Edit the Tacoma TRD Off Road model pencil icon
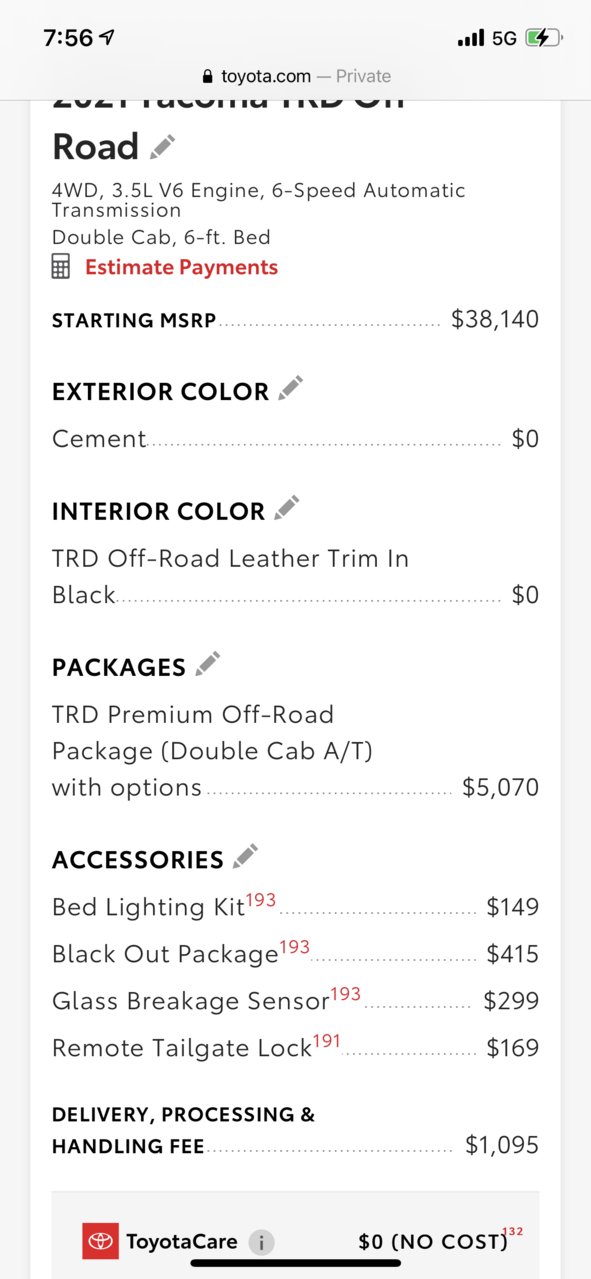This screenshot has width=591, height=1279. [162, 147]
